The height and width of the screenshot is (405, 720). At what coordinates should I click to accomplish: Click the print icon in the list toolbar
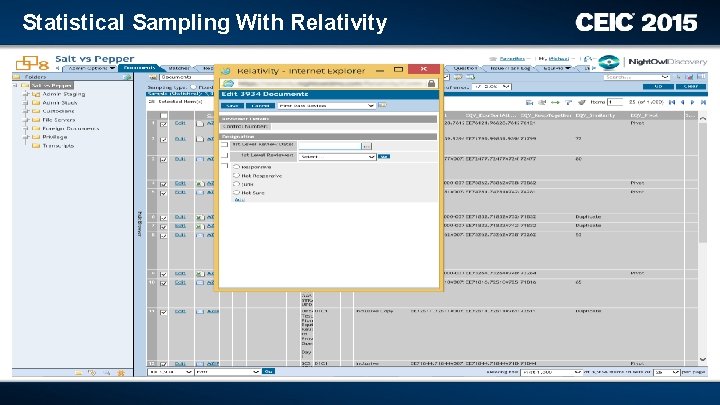click(x=542, y=102)
